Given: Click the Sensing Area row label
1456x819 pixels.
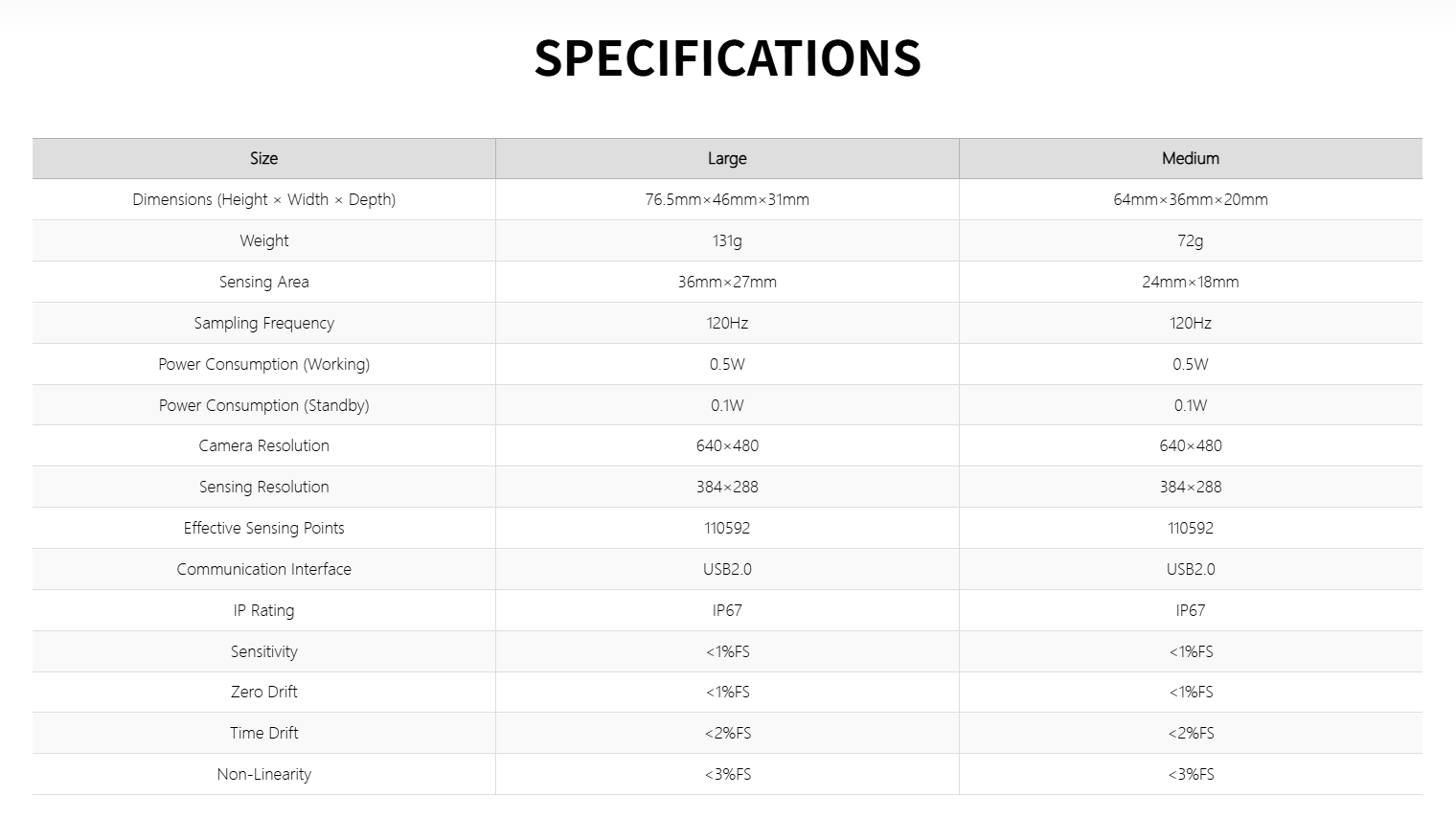Looking at the screenshot, I should point(263,282).
